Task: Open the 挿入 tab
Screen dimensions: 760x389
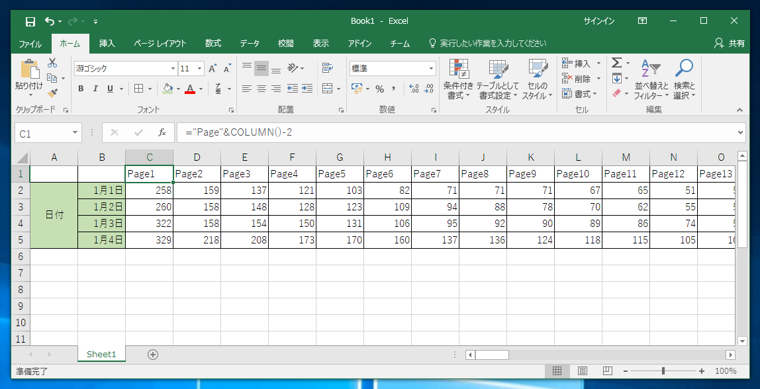Action: pos(107,44)
